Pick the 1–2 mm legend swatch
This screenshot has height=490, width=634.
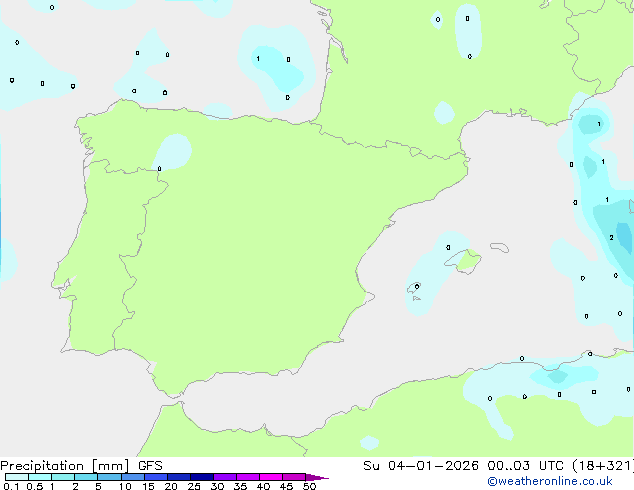[63, 477]
